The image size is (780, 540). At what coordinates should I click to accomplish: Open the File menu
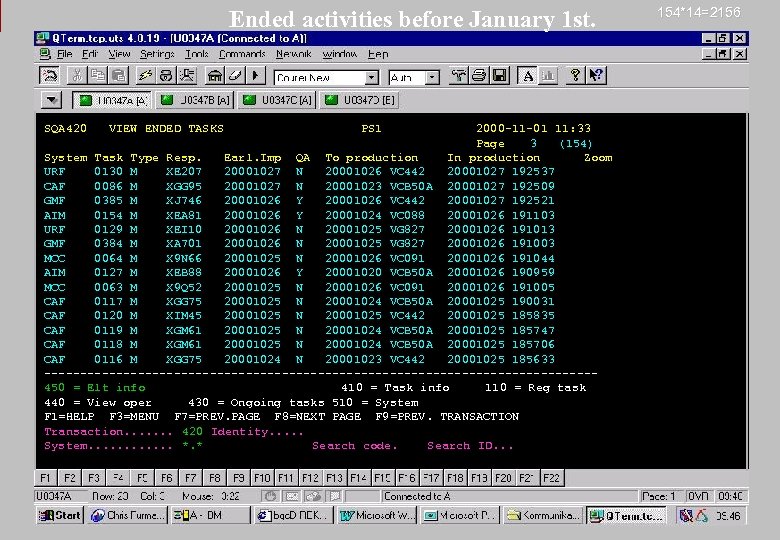[x=65, y=54]
